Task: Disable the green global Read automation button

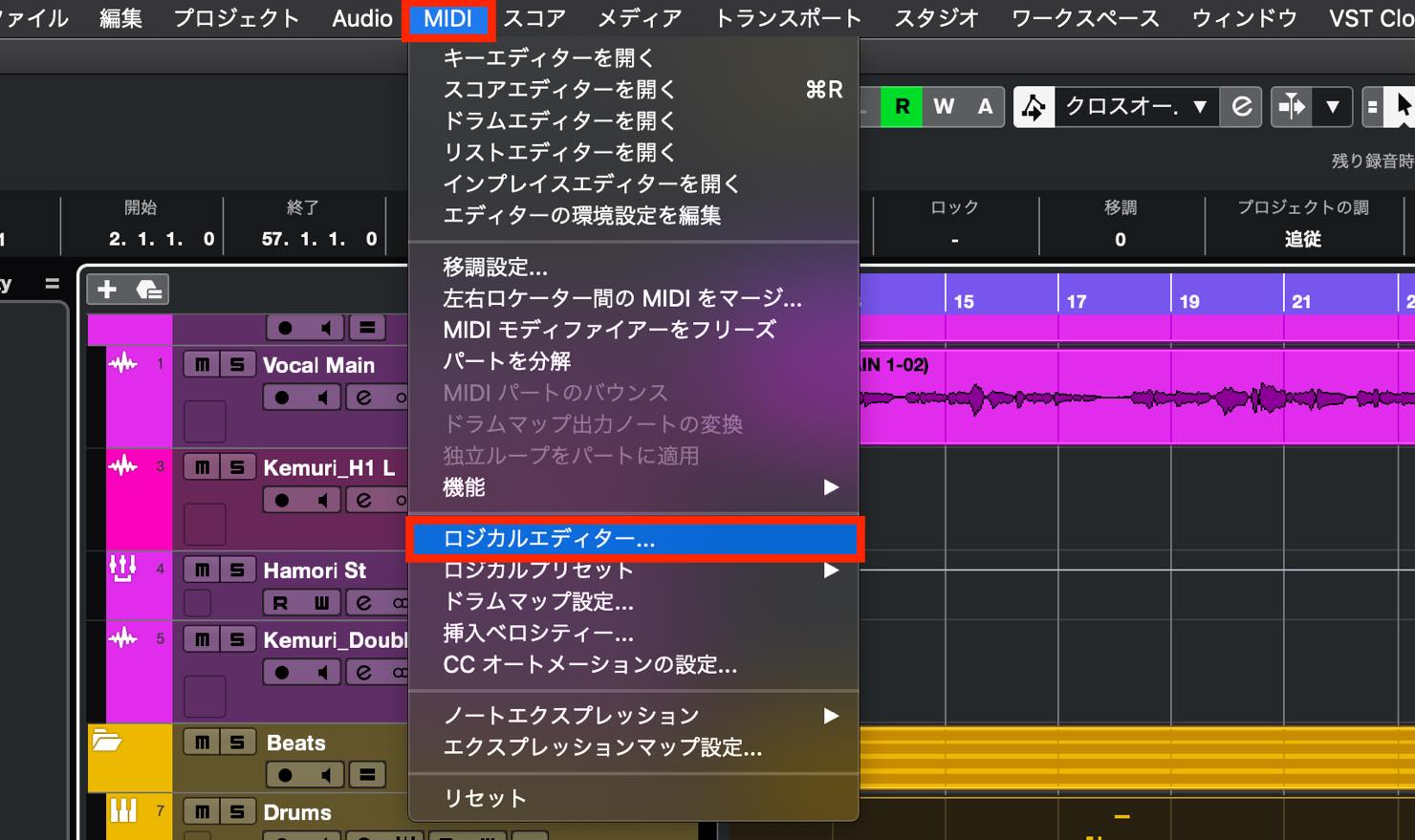Action: [x=902, y=106]
